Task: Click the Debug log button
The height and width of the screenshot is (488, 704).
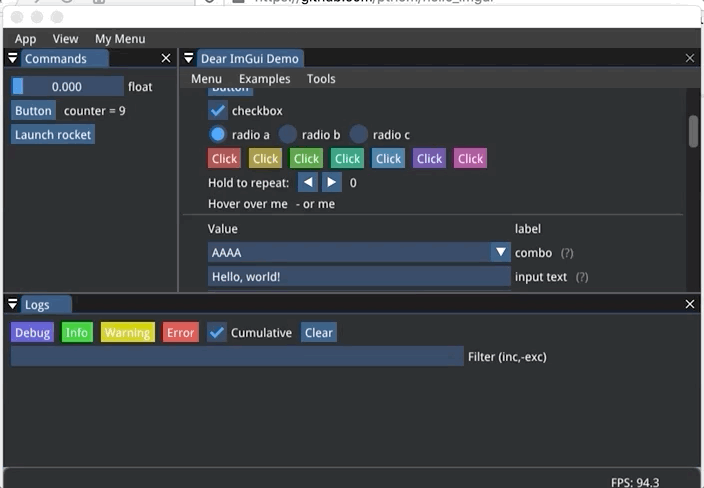Action: 32,332
